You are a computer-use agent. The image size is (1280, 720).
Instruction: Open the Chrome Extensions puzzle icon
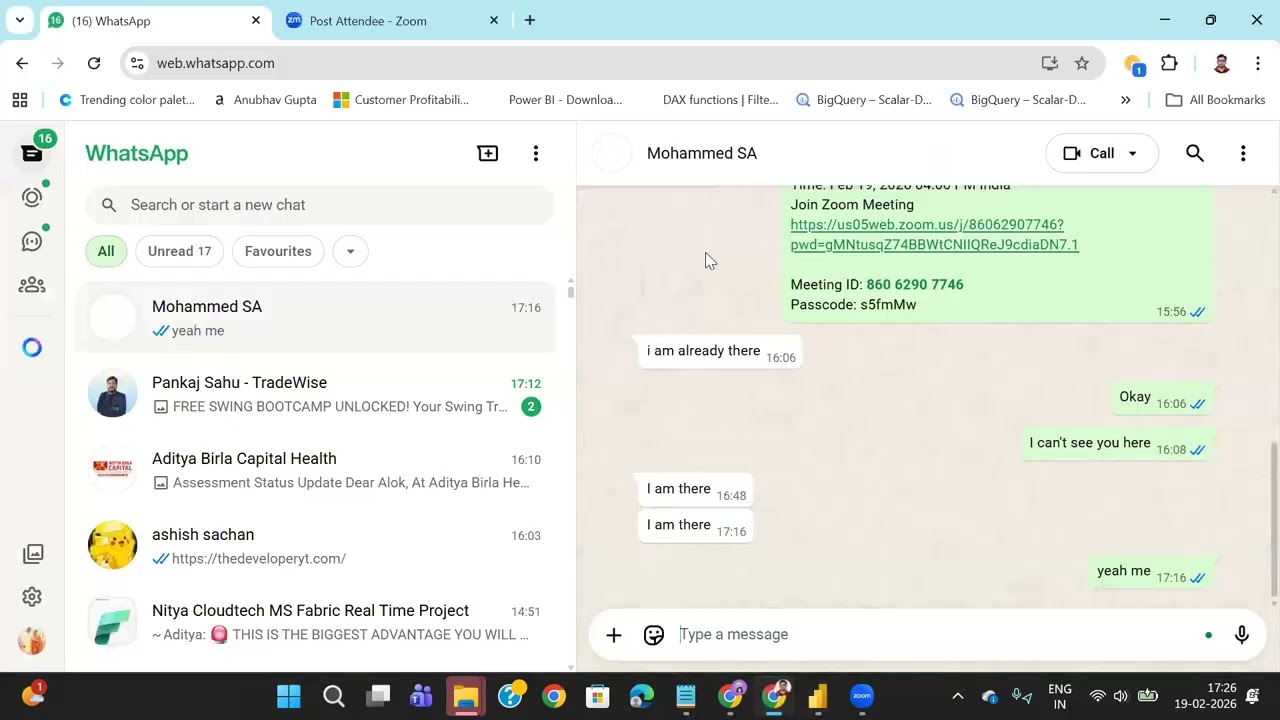(1169, 63)
